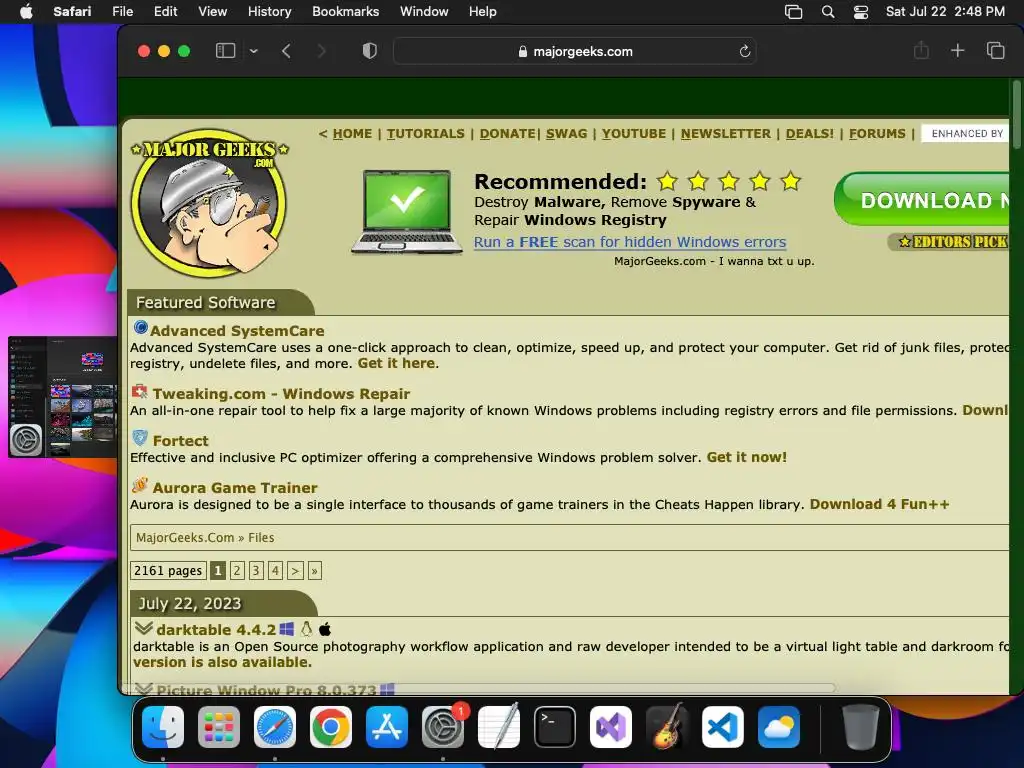Go to page 2 of files
Screen dimensions: 1024x768
click(x=237, y=571)
